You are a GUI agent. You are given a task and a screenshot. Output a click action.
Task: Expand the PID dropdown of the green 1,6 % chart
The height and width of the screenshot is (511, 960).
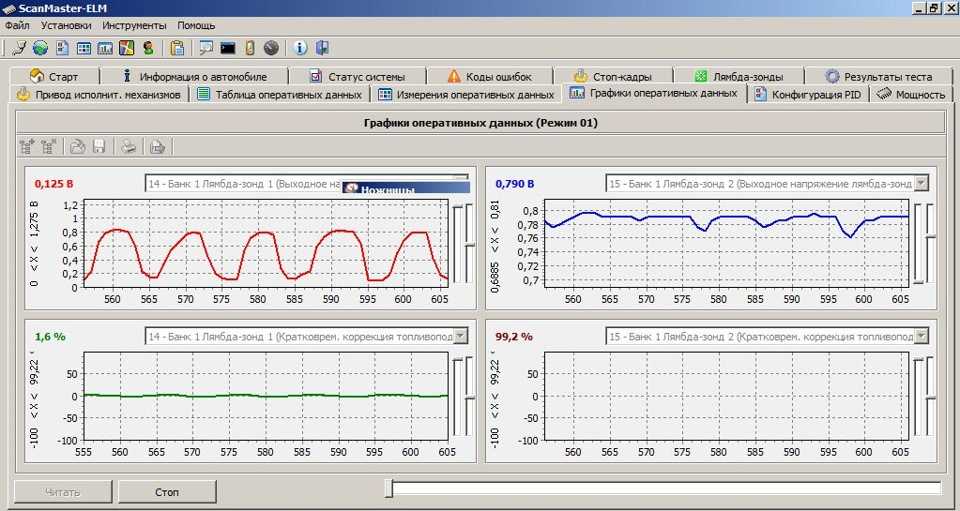pos(460,336)
